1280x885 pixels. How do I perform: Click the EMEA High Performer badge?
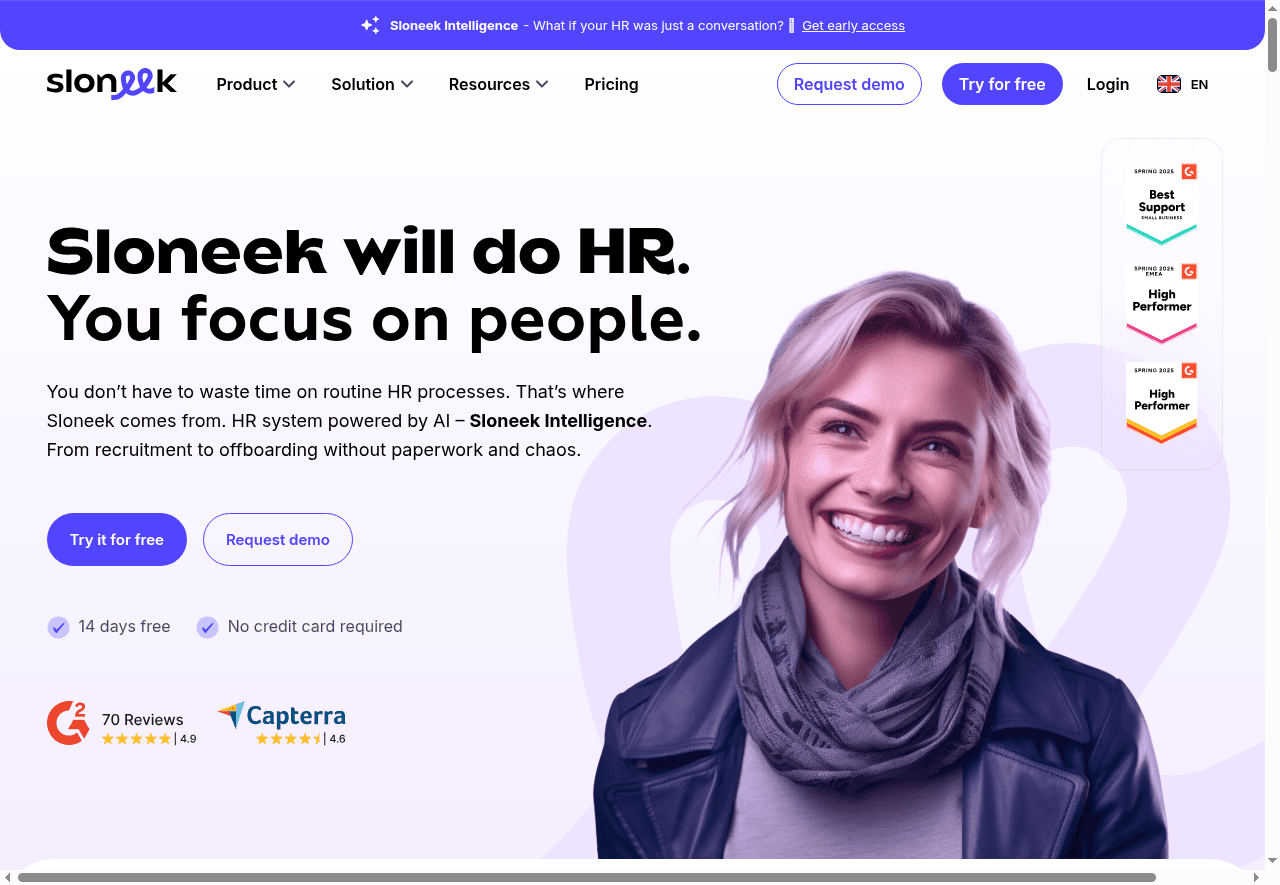point(1162,303)
